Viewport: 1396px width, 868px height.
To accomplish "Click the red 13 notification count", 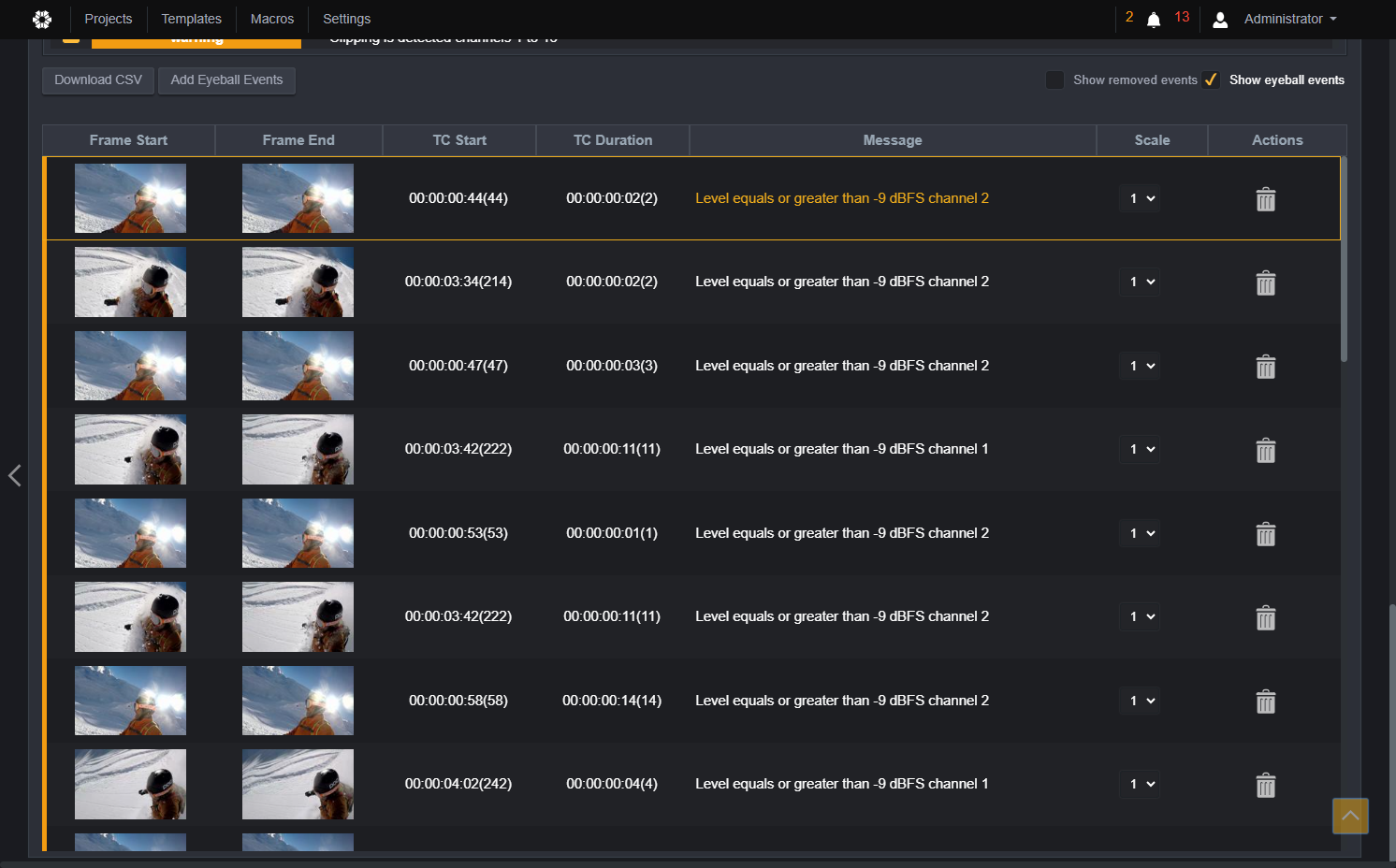I will [x=1182, y=17].
